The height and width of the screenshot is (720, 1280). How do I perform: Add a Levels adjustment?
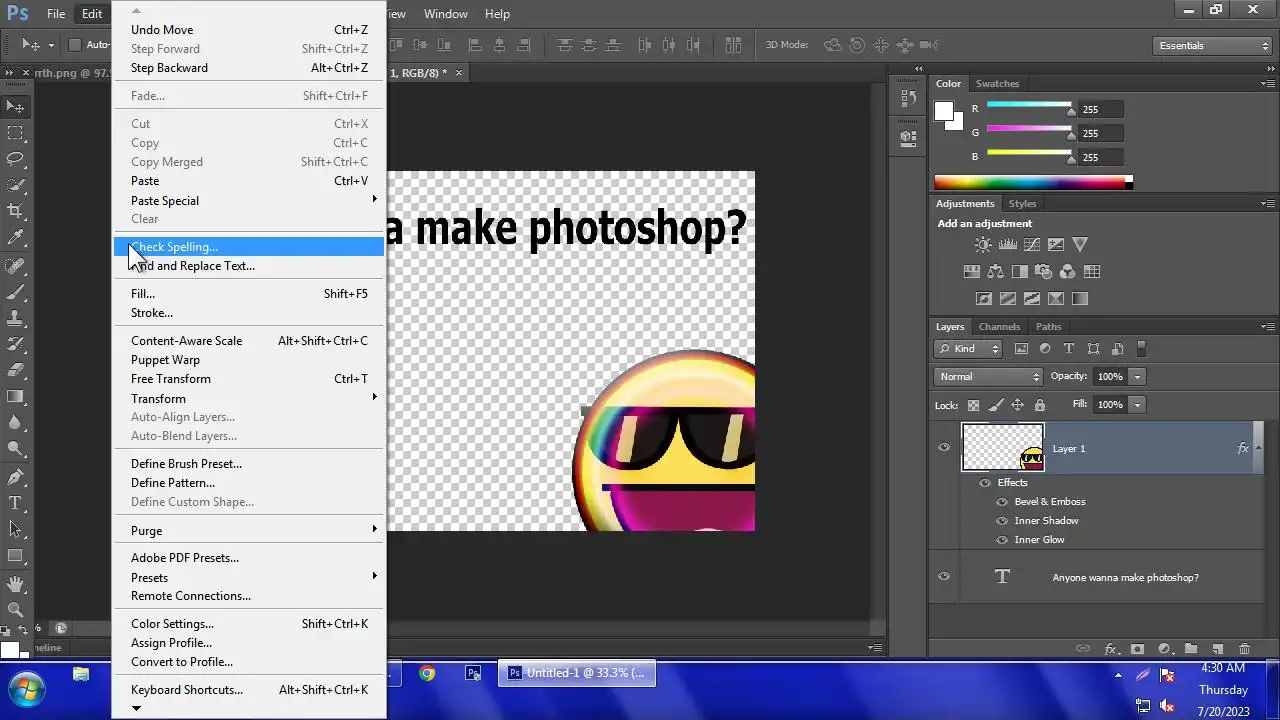click(1008, 245)
